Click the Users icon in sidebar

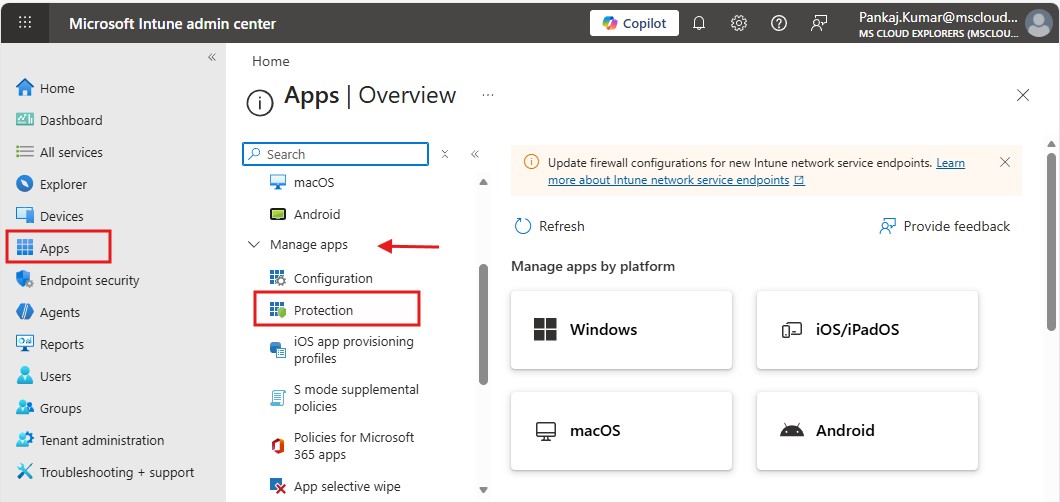(24, 376)
